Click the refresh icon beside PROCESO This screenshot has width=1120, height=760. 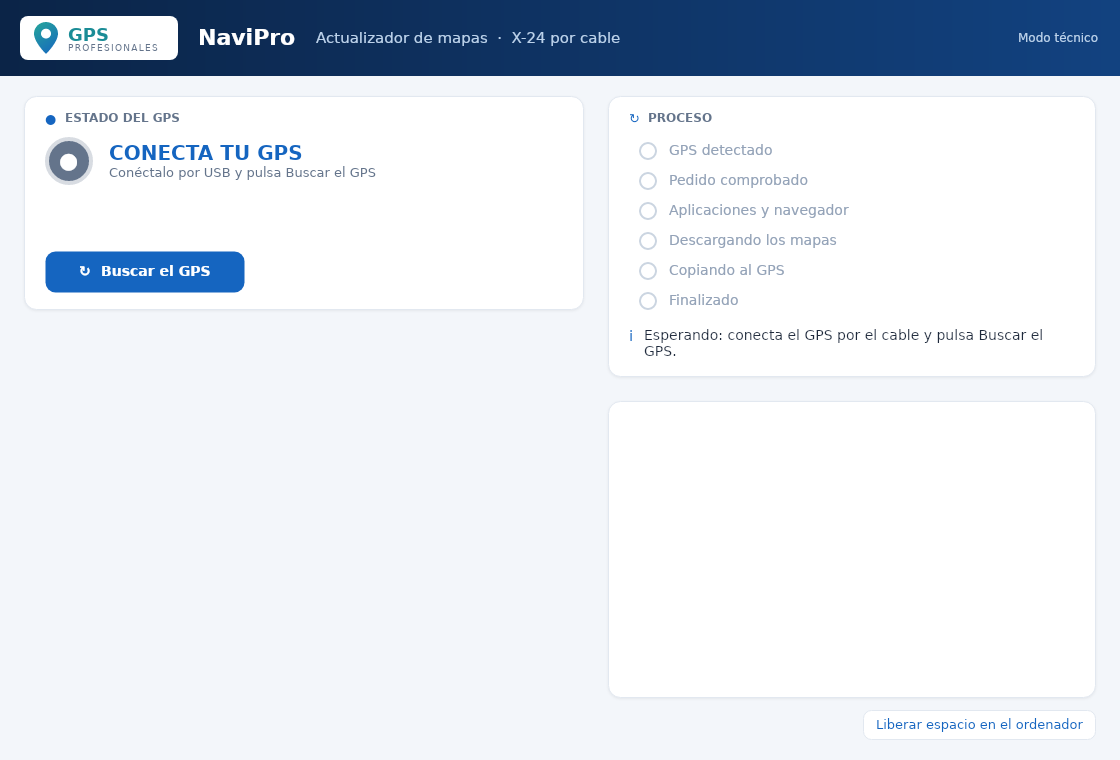pyautogui.click(x=634, y=119)
